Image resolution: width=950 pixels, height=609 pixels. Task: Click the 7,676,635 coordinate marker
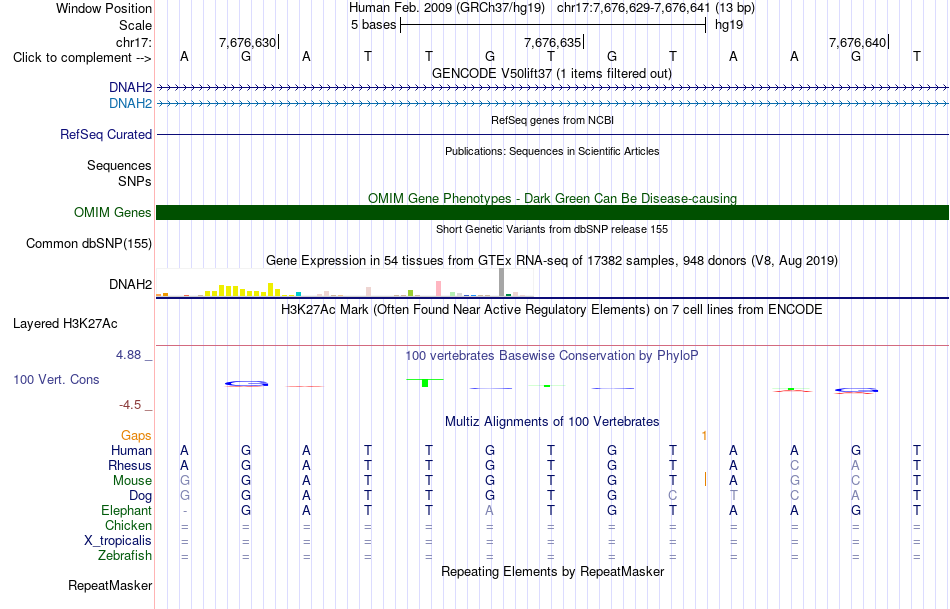(553, 42)
